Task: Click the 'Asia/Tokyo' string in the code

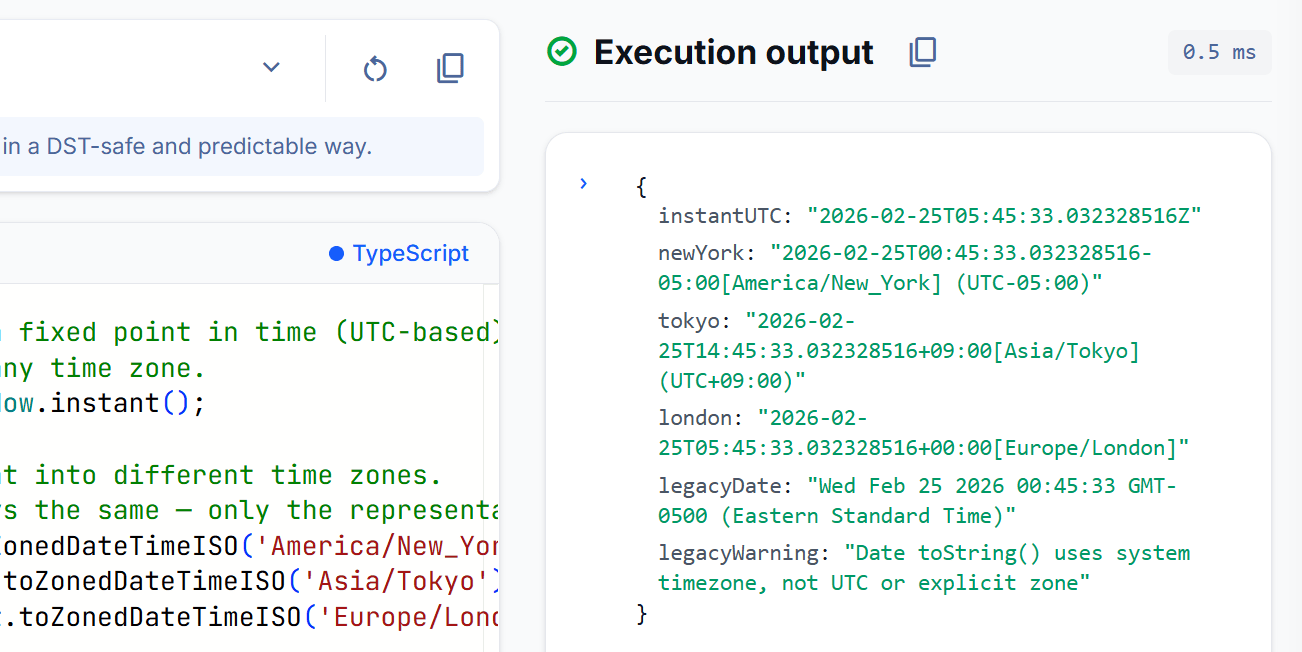Action: pos(395,582)
